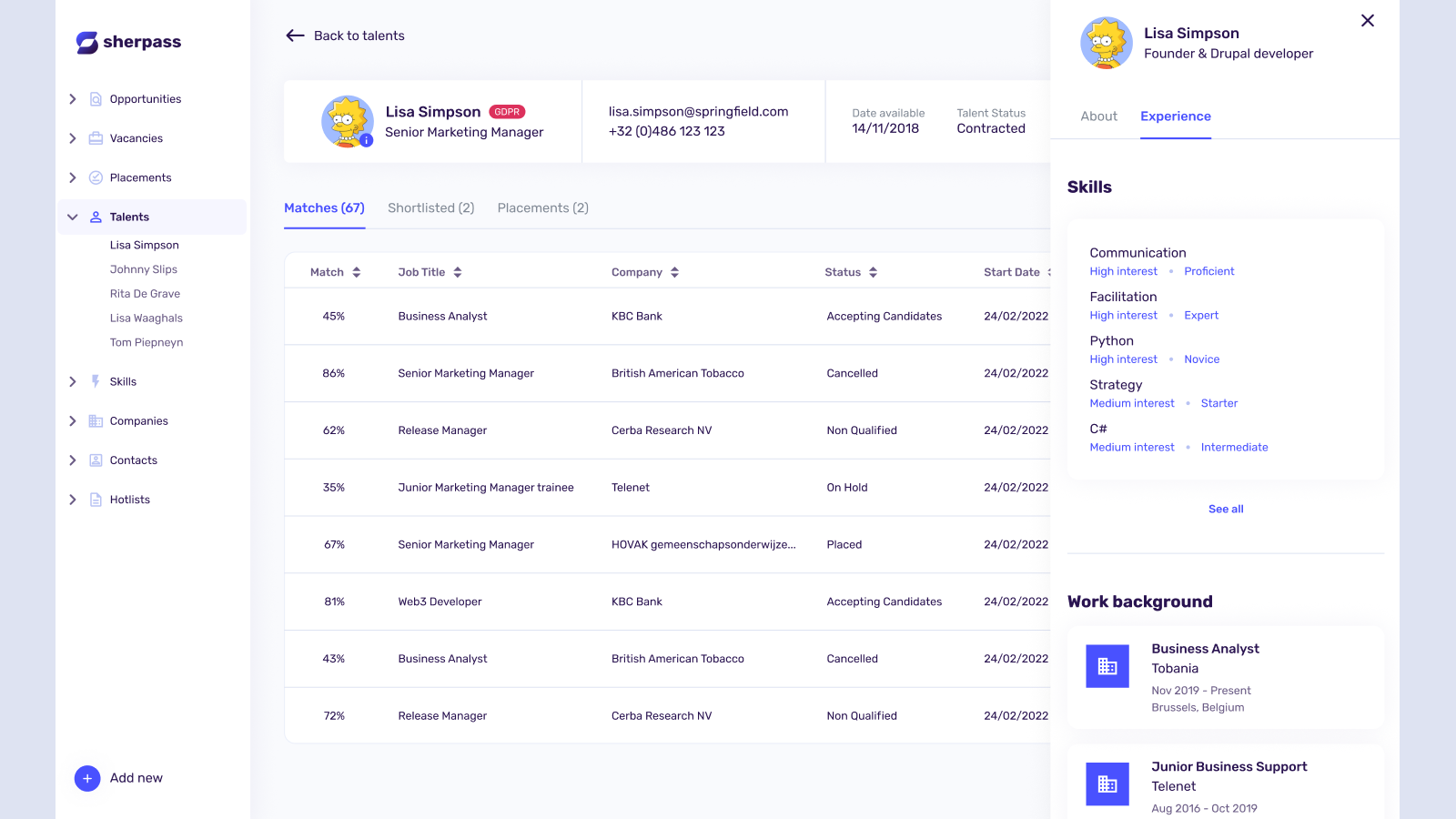This screenshot has width=1456, height=819.
Task: Select Rita De Grave talent
Action: [145, 294]
